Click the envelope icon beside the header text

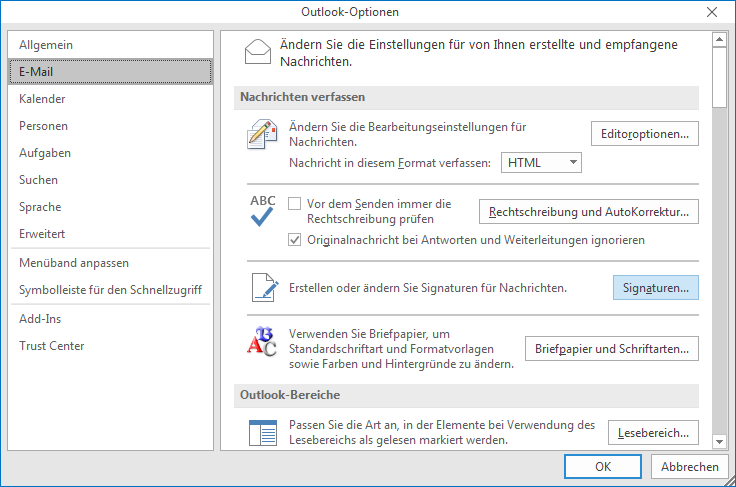258,52
